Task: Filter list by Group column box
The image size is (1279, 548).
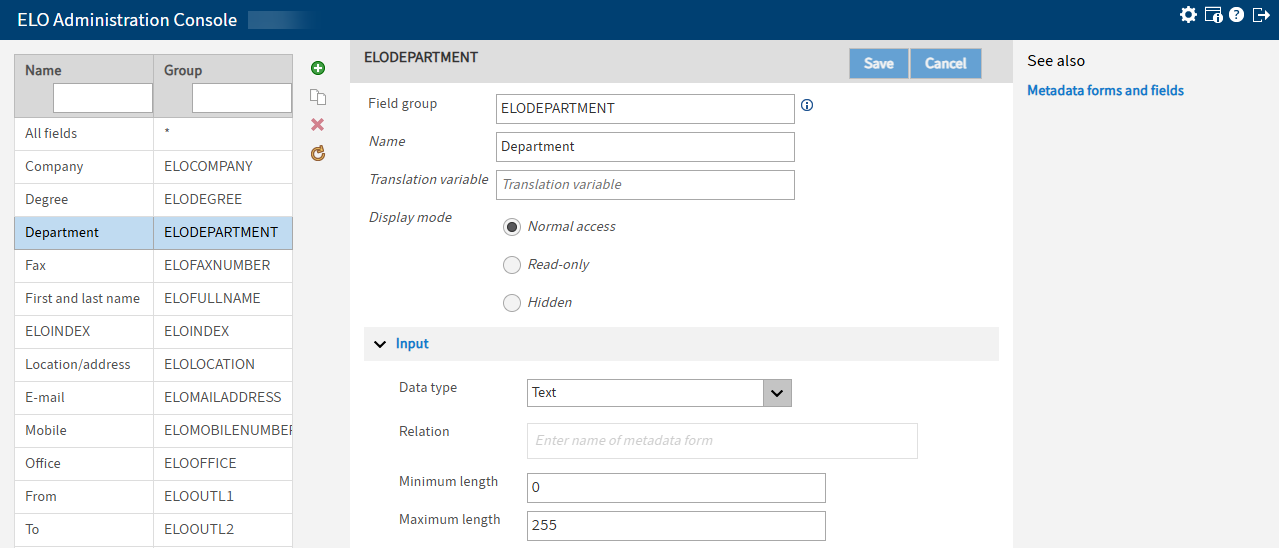Action: tap(242, 98)
